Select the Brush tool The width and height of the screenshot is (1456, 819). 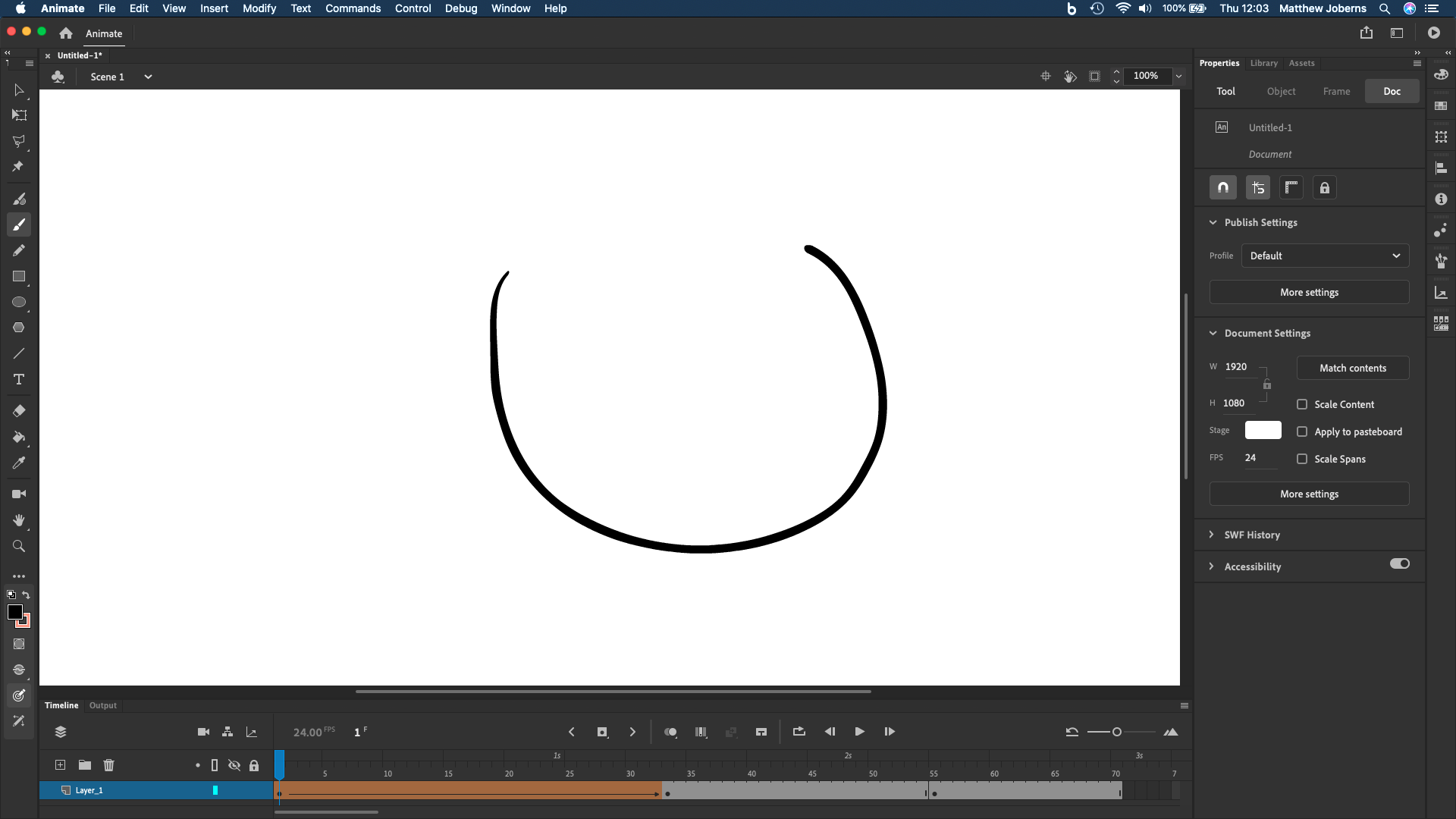pos(19,224)
